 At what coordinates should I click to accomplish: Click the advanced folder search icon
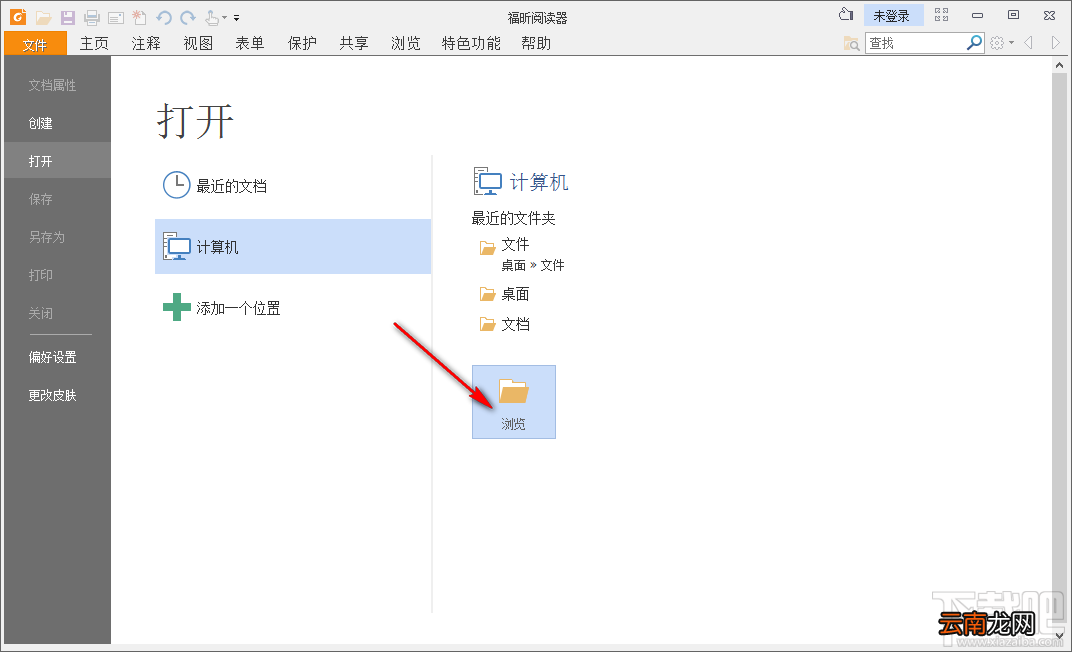pyautogui.click(x=851, y=43)
